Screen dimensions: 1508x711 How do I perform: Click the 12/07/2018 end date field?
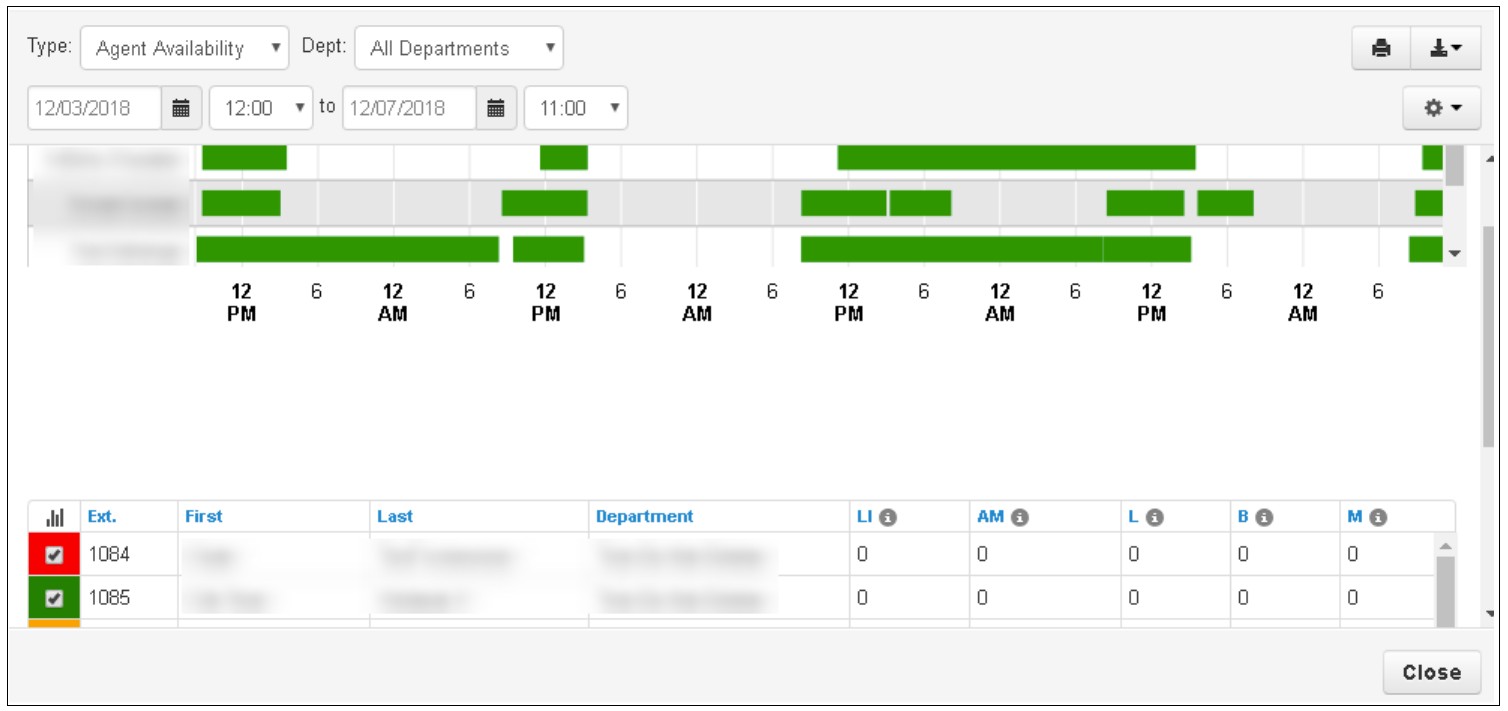(409, 108)
